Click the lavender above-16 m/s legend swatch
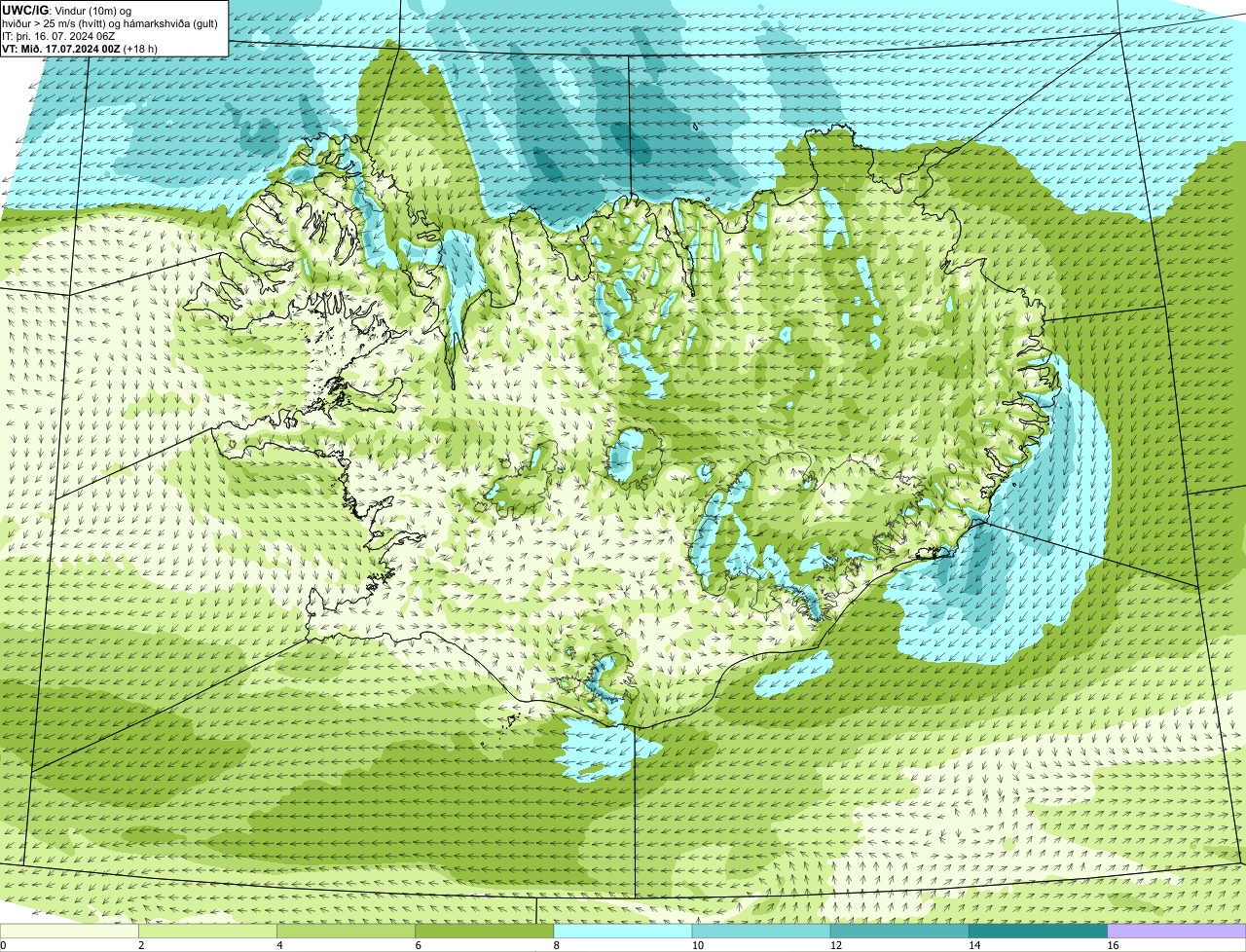 [x=1177, y=932]
